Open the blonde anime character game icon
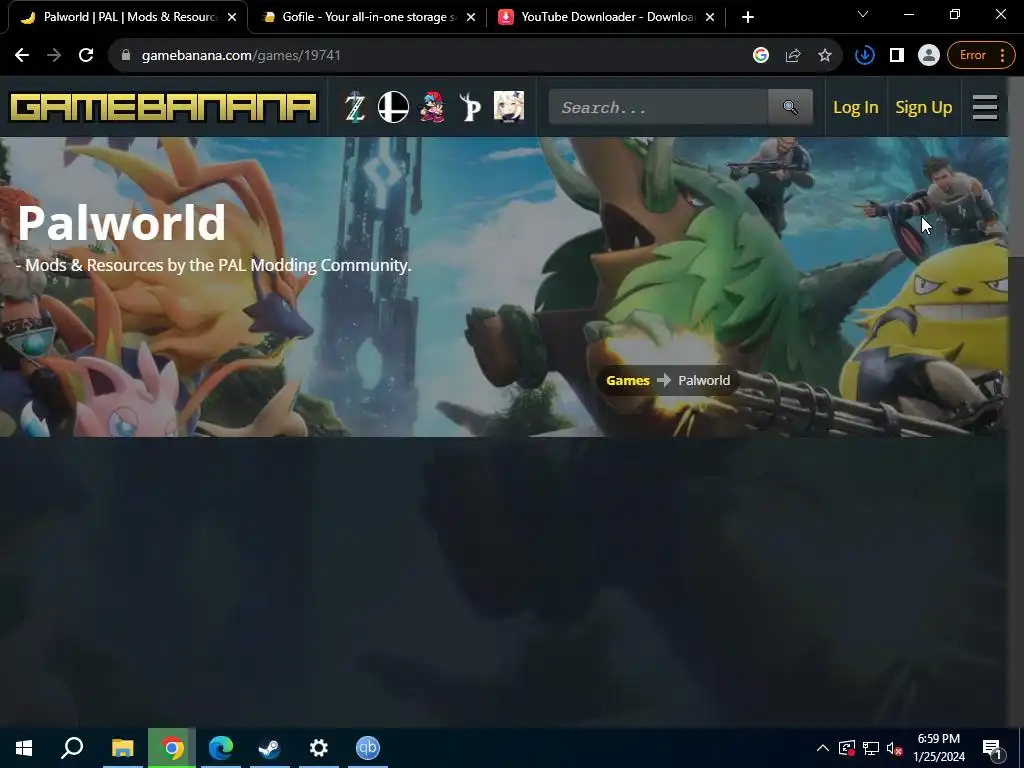Image resolution: width=1024 pixels, height=768 pixels. click(x=509, y=107)
